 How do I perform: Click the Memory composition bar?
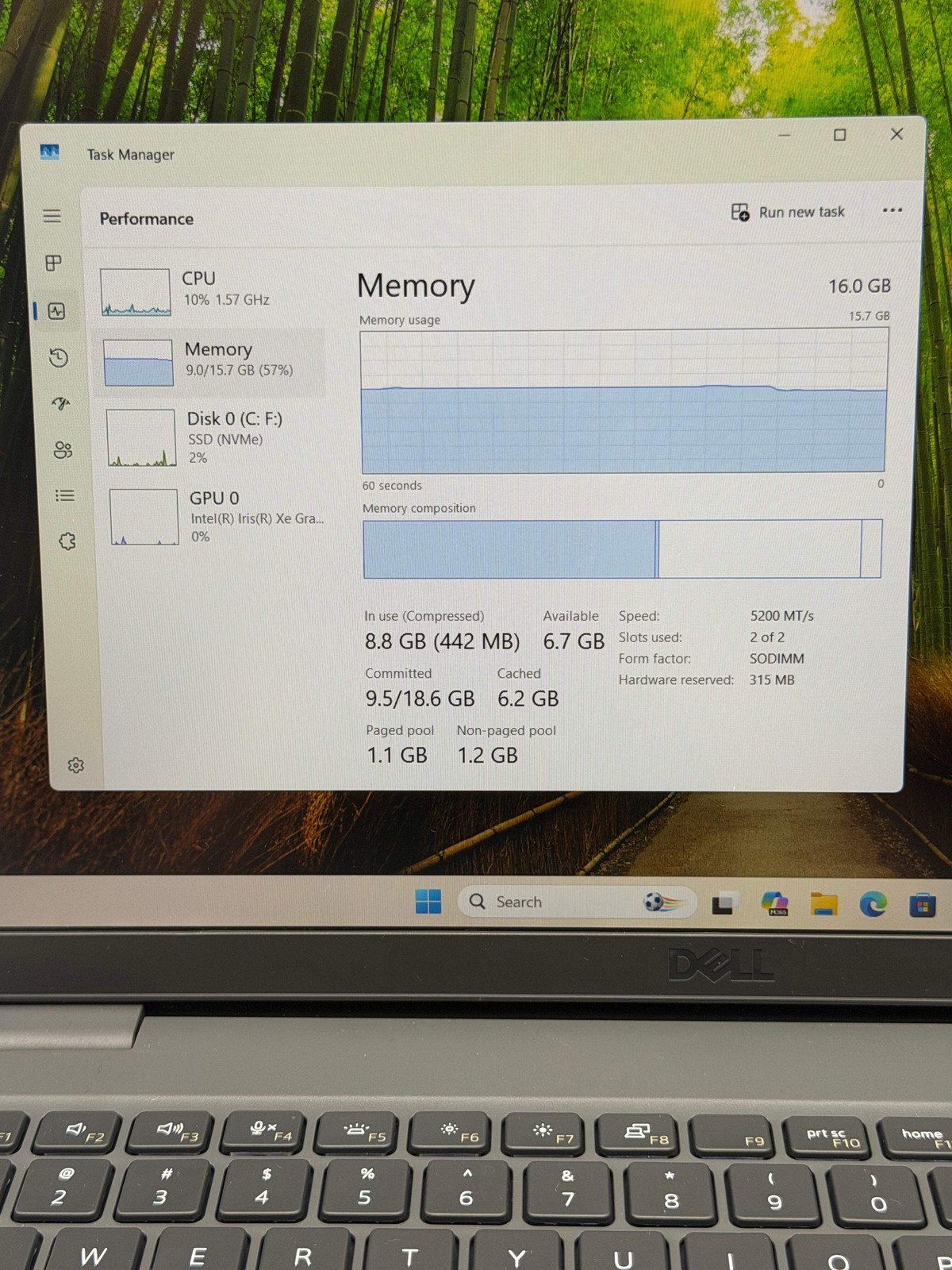point(622,548)
